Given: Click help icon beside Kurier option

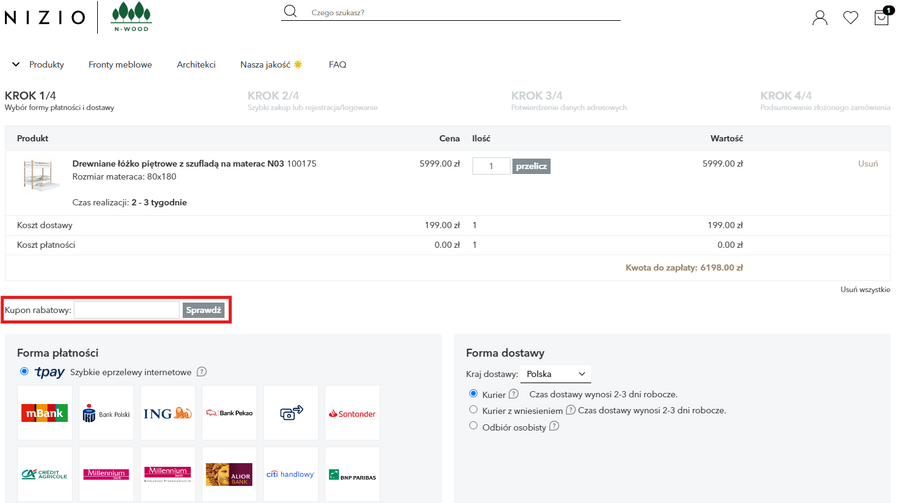Looking at the screenshot, I should (x=513, y=394).
